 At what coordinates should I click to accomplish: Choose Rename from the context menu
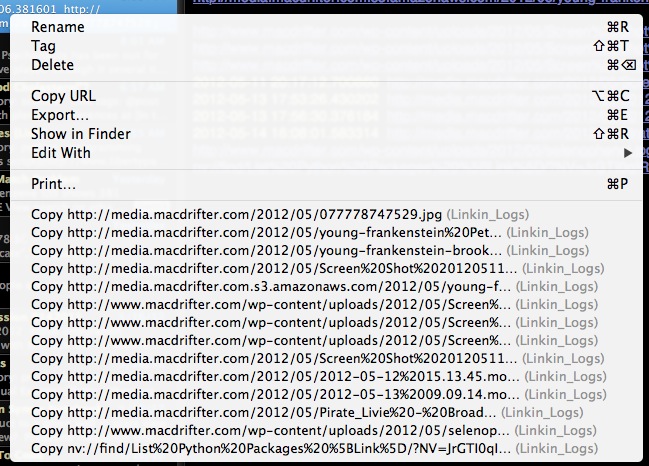pos(326,27)
